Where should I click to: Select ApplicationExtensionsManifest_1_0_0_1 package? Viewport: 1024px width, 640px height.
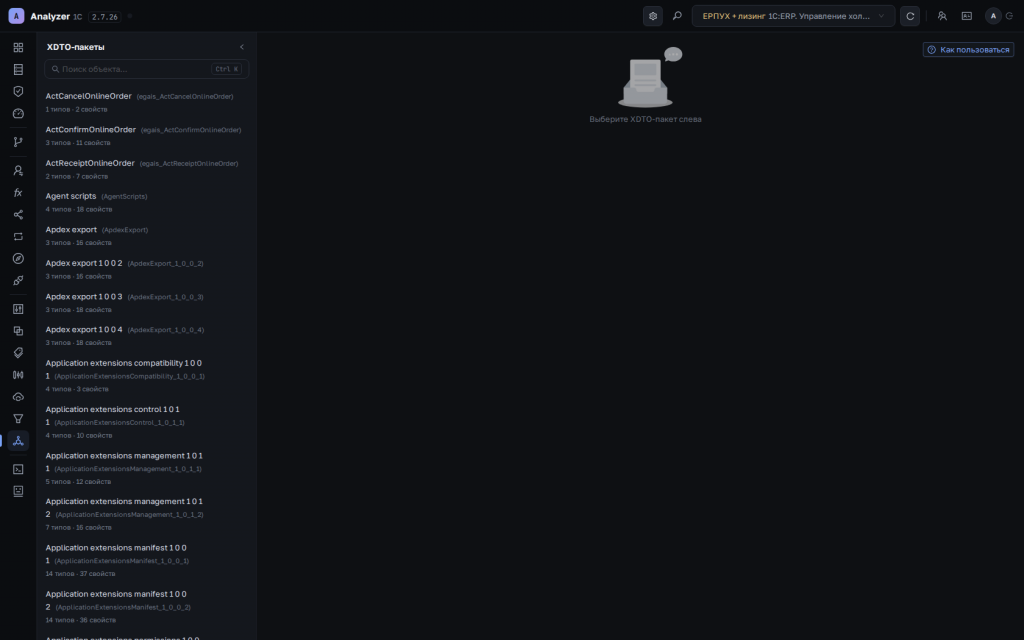(146, 560)
